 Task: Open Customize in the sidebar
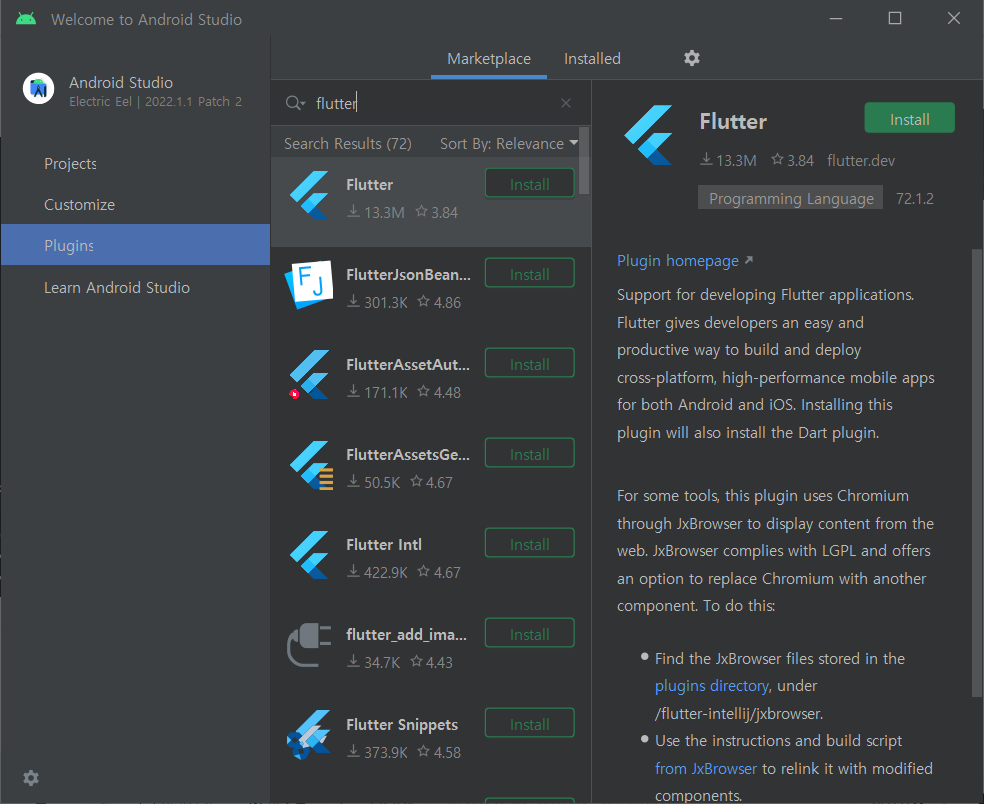[x=136, y=205]
